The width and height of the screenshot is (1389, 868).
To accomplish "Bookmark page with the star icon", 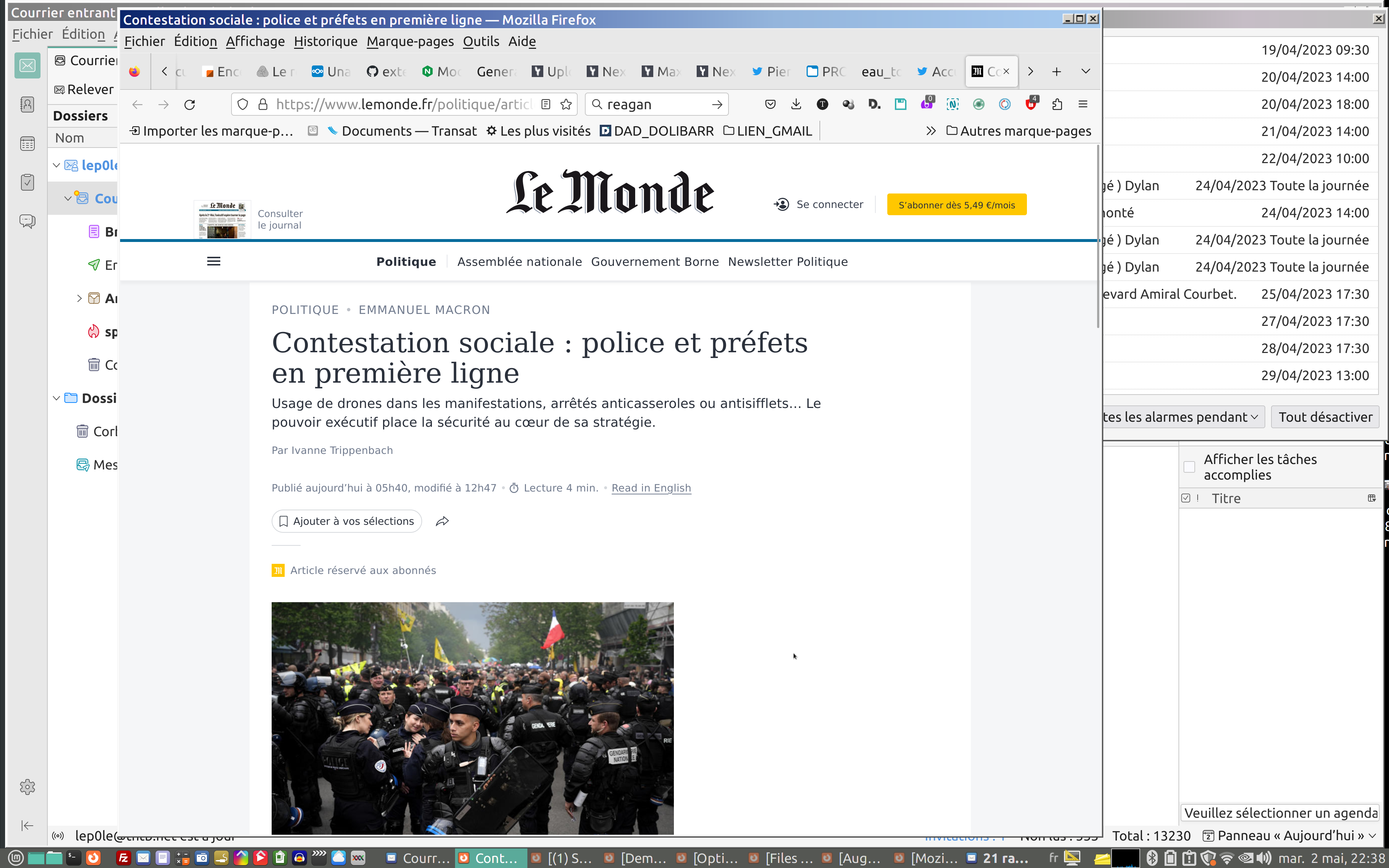I will pos(566,105).
